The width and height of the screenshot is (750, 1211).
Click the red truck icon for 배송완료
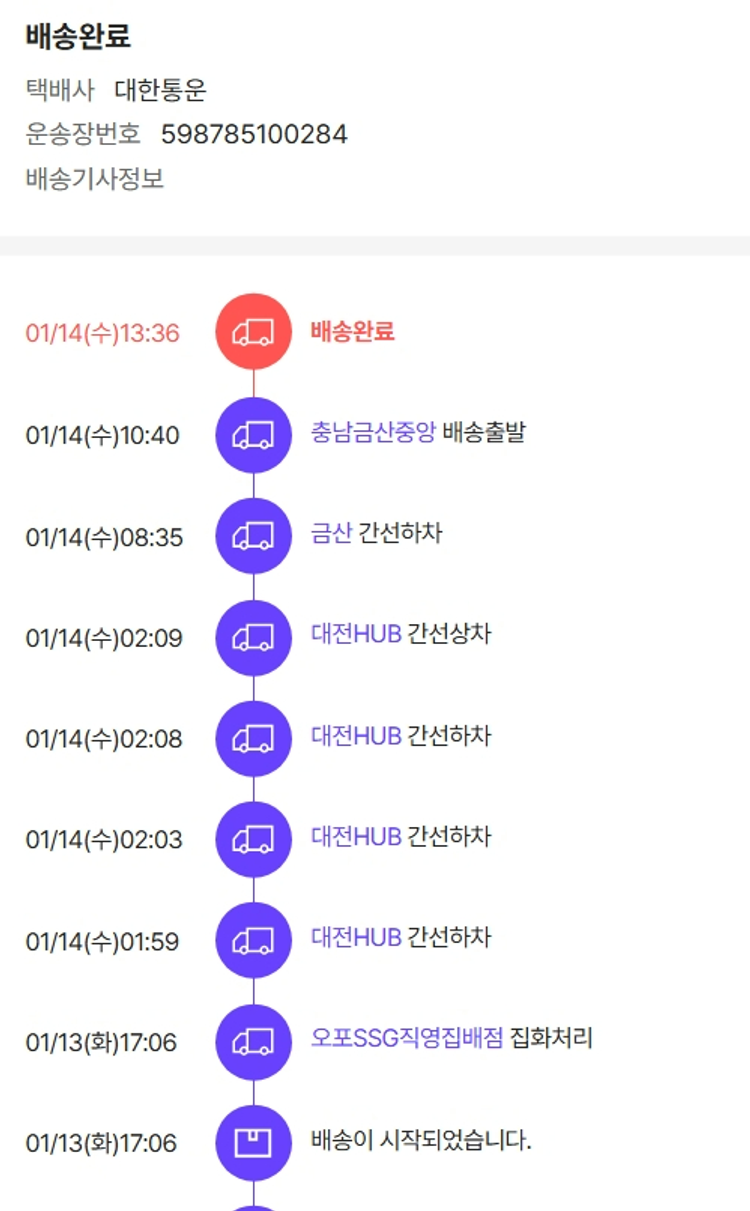pyautogui.click(x=253, y=332)
